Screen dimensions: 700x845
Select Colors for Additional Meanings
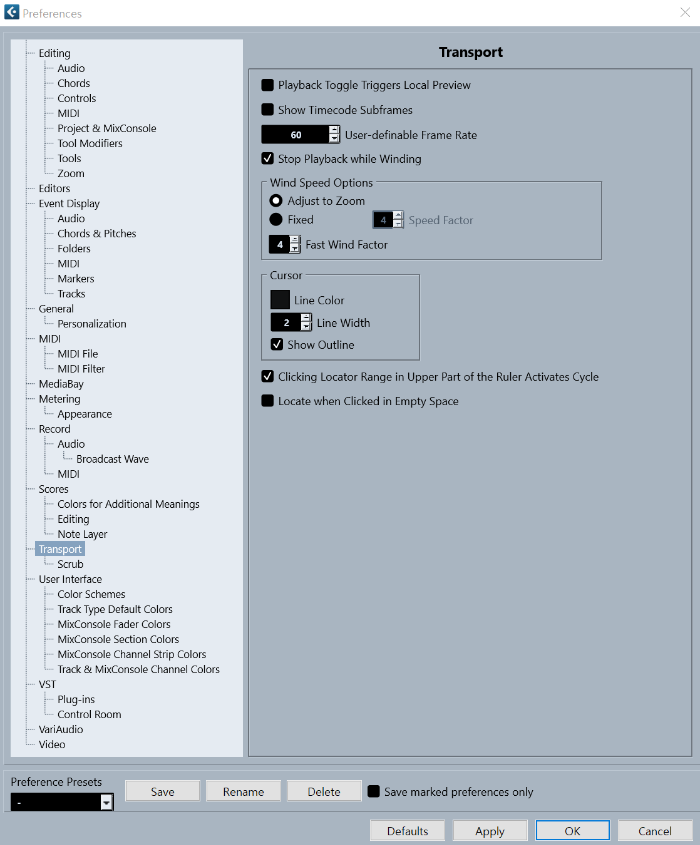128,504
